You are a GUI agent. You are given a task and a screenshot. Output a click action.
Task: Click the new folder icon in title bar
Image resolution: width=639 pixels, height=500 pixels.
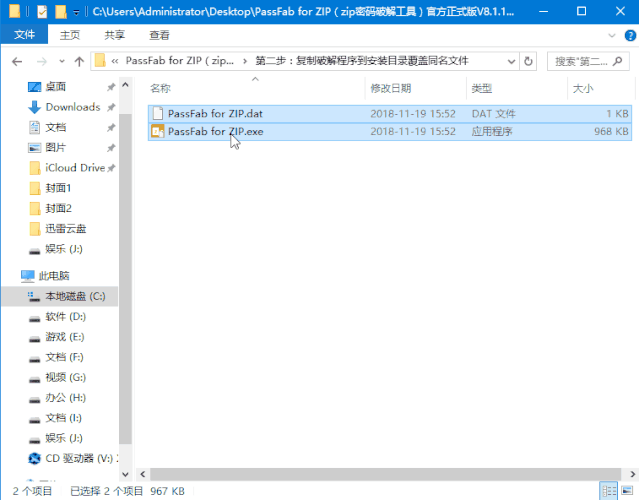click(x=61, y=12)
